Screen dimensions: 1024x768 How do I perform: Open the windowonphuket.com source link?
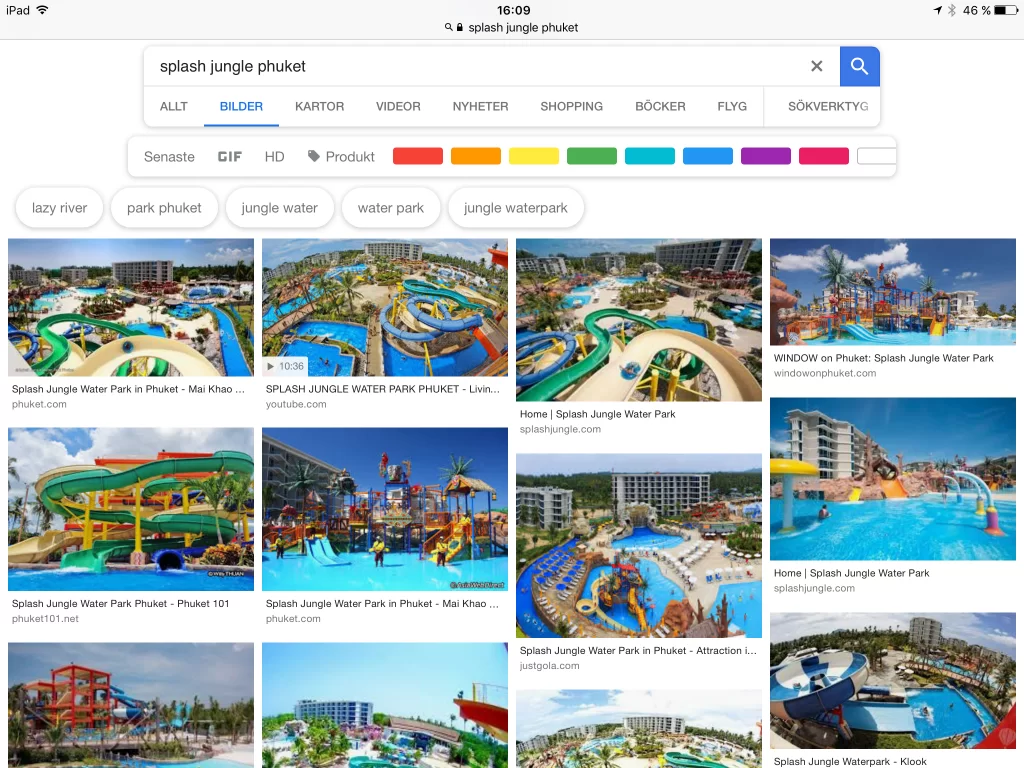pyautogui.click(x=825, y=373)
